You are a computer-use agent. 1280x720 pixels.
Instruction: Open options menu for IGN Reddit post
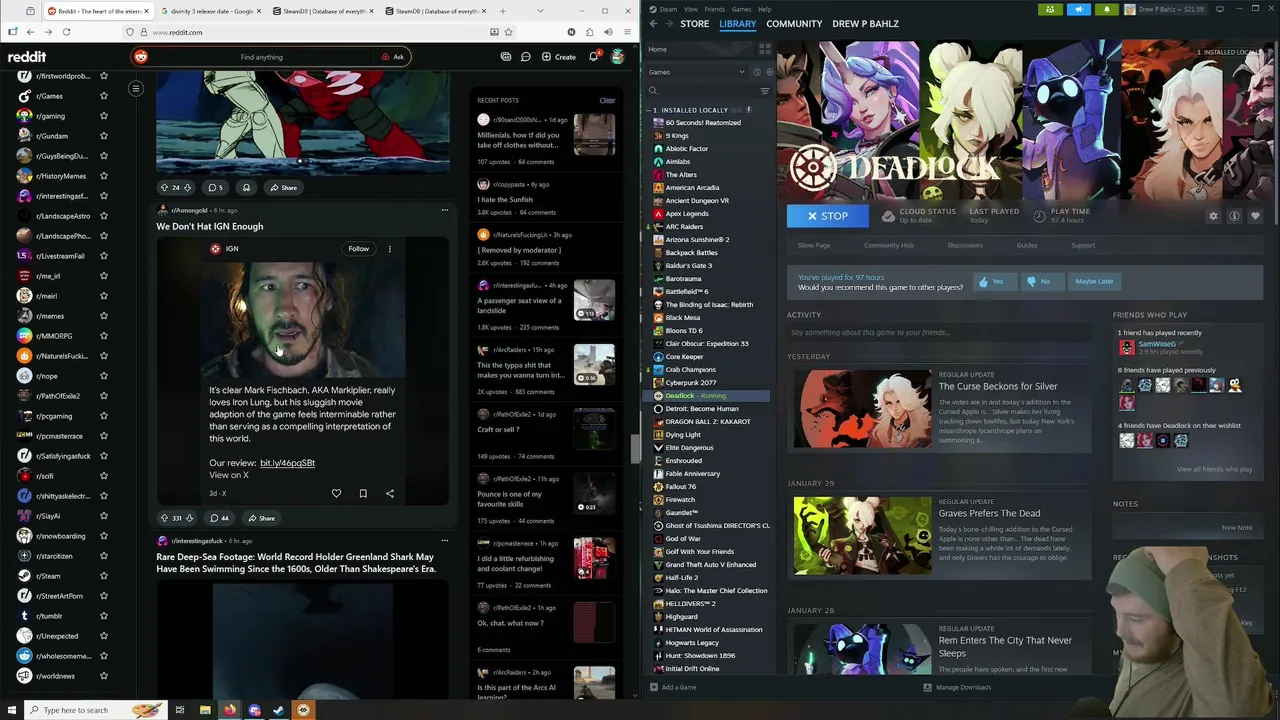coord(444,210)
